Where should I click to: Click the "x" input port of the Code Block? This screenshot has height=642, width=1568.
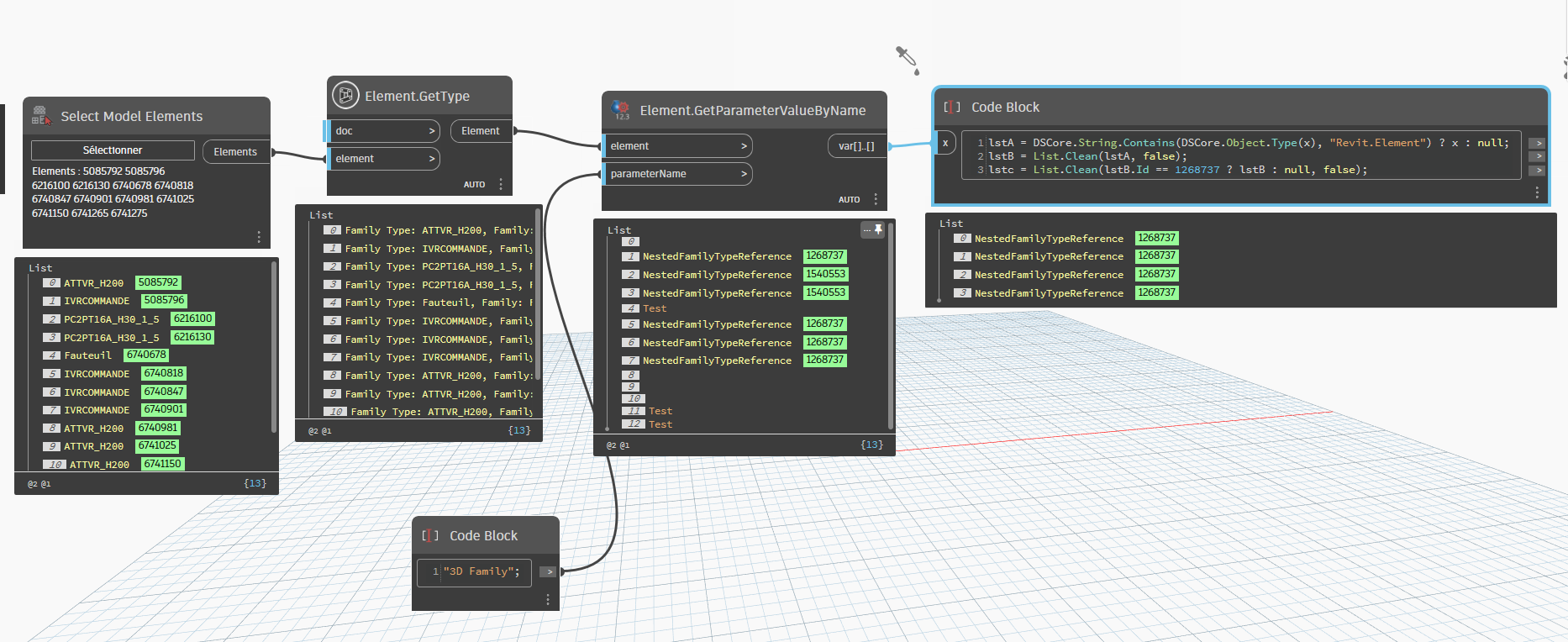tap(945, 143)
